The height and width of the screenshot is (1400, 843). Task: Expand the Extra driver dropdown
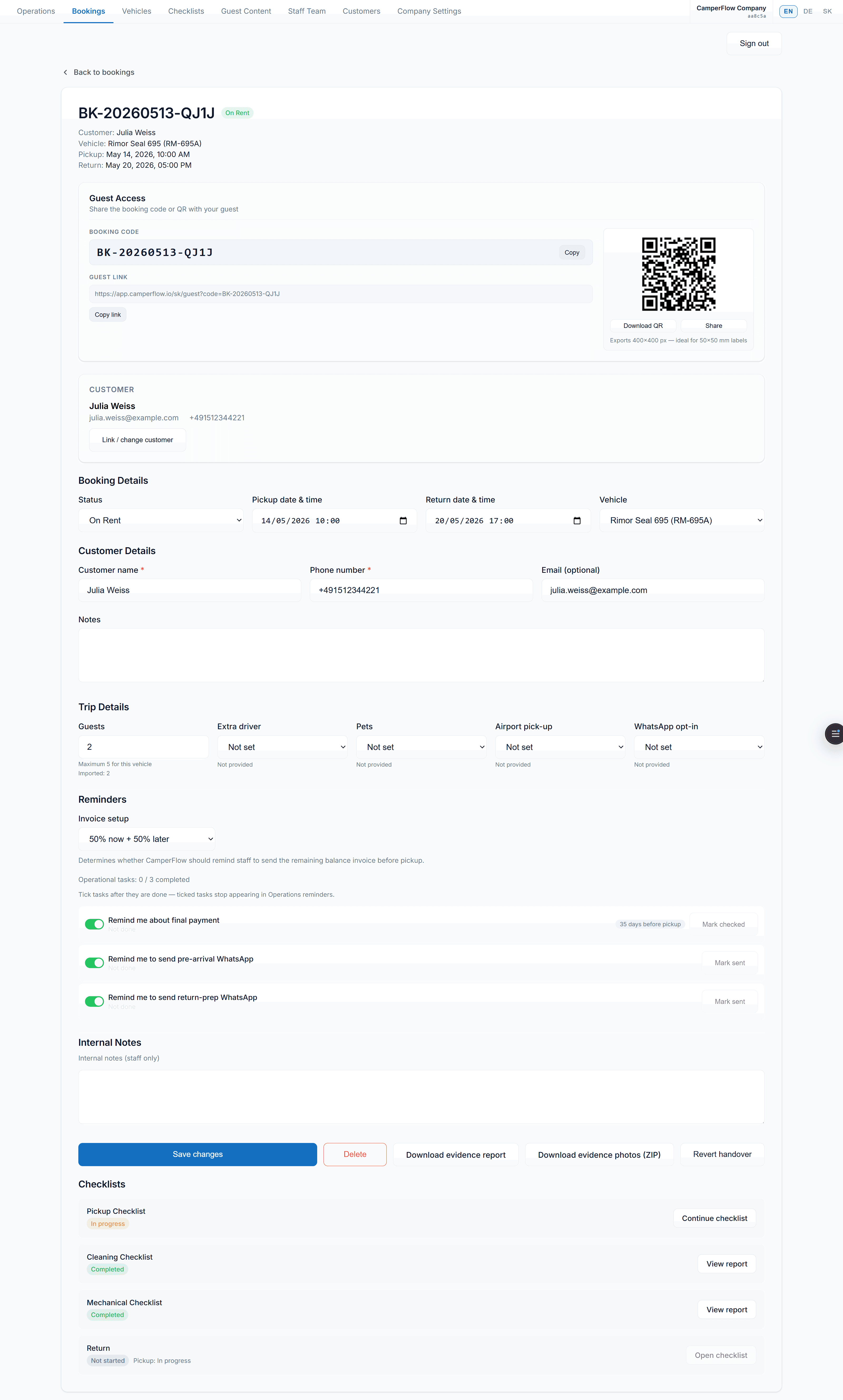point(282,747)
